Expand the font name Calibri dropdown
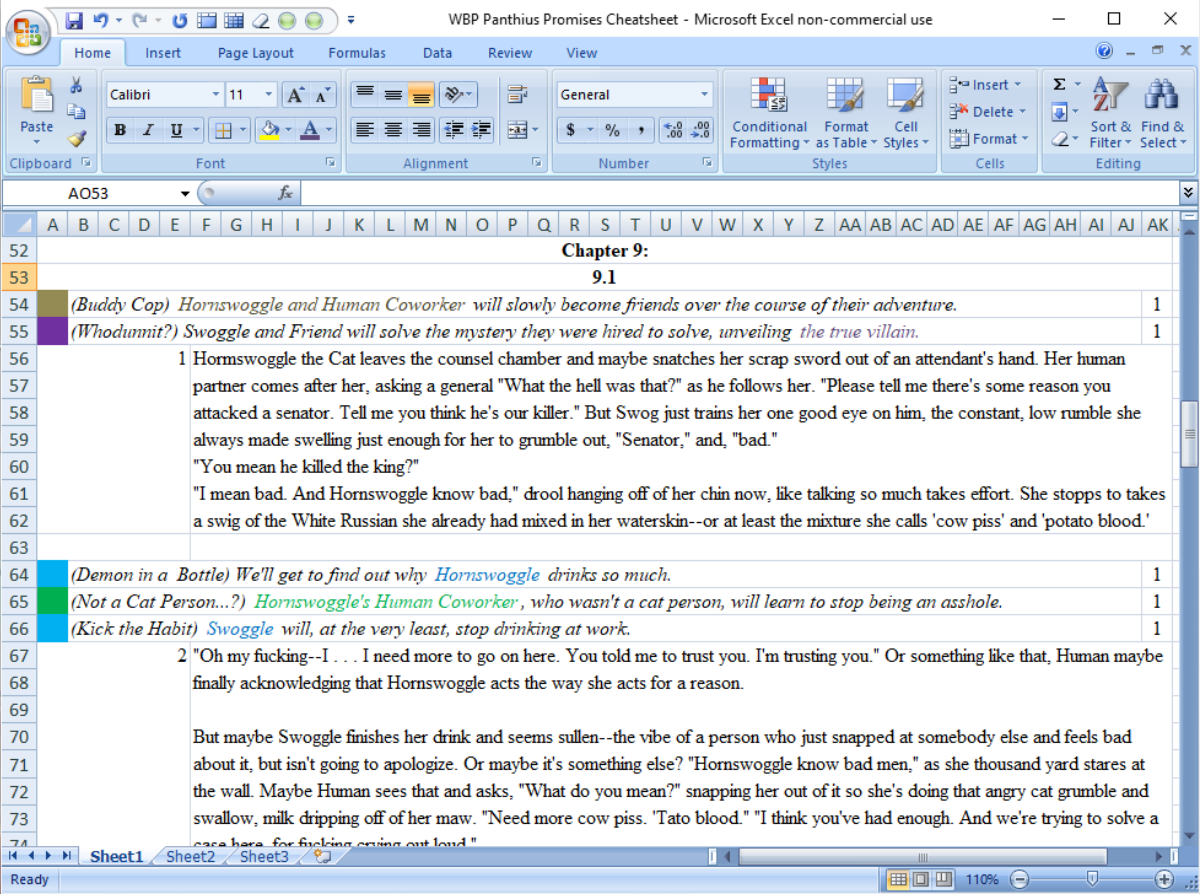 [216, 95]
